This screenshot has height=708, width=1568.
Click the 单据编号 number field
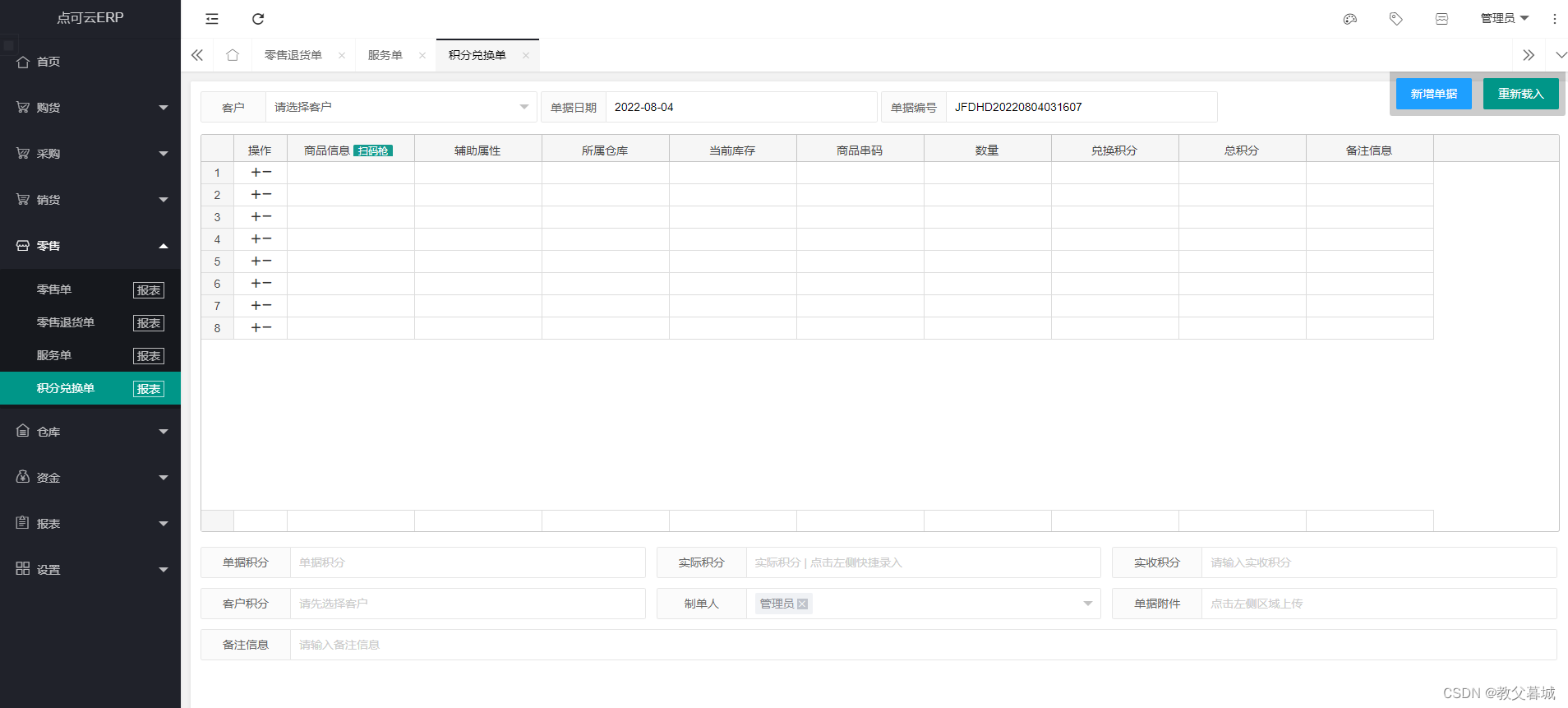[x=1081, y=107]
